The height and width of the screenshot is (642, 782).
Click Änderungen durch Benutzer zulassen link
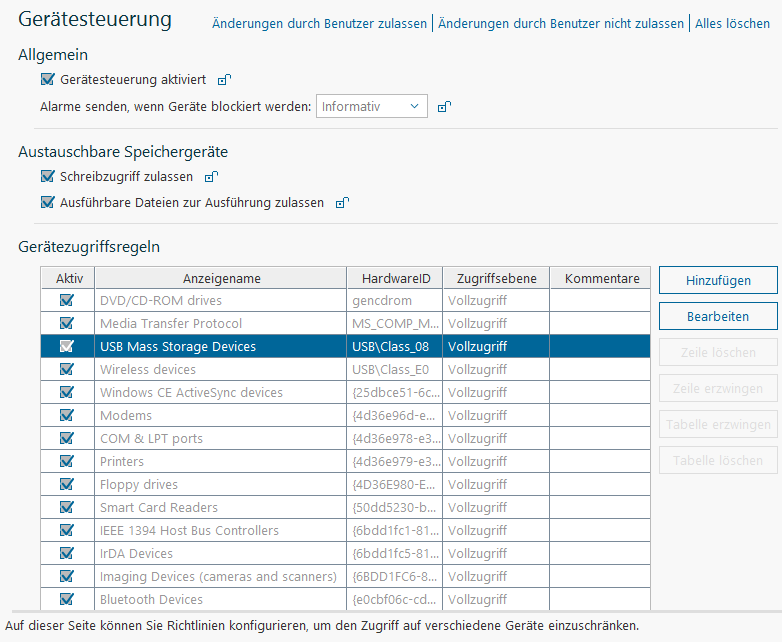click(319, 23)
